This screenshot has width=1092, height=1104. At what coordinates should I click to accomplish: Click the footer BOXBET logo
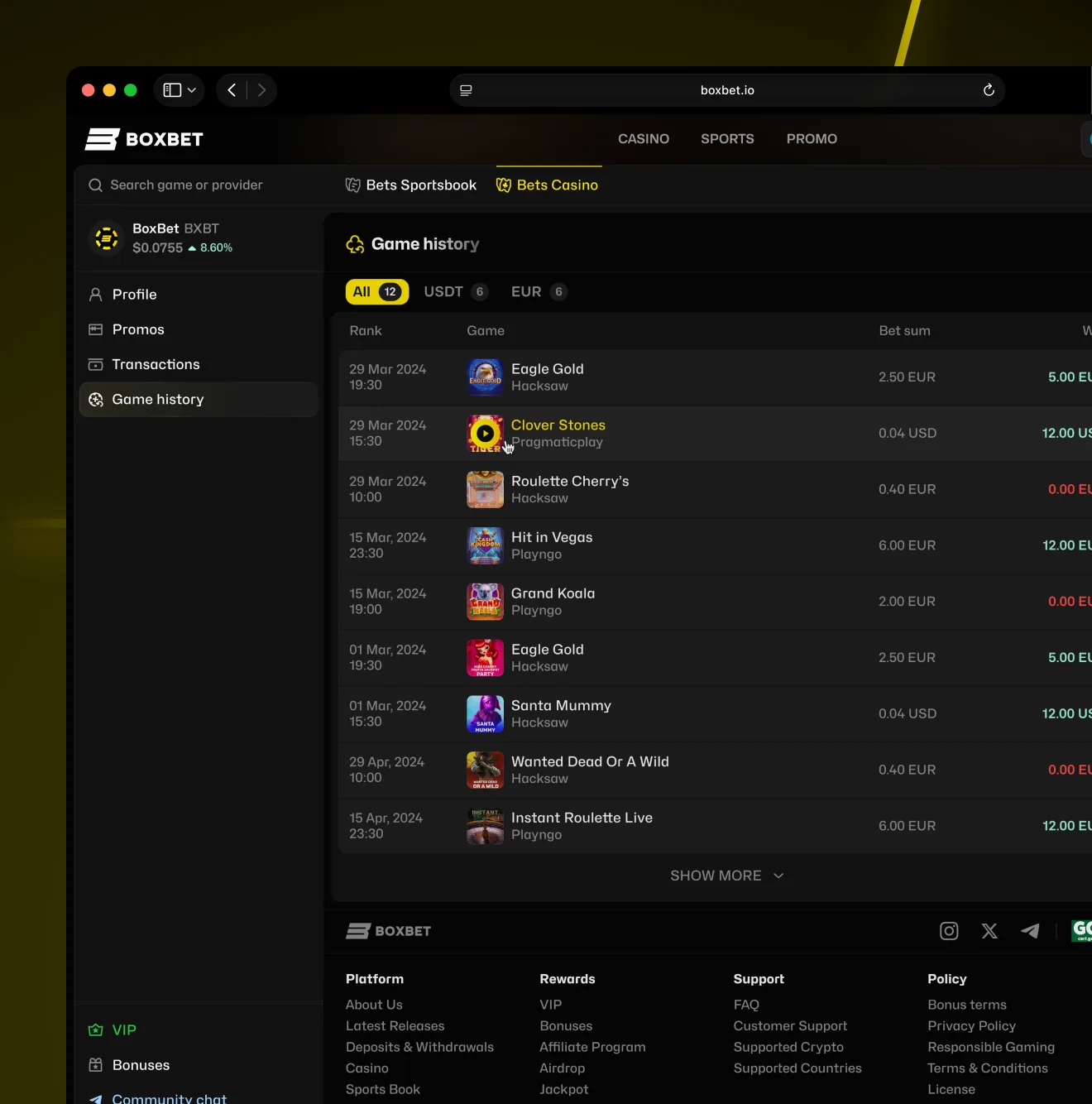tap(388, 931)
